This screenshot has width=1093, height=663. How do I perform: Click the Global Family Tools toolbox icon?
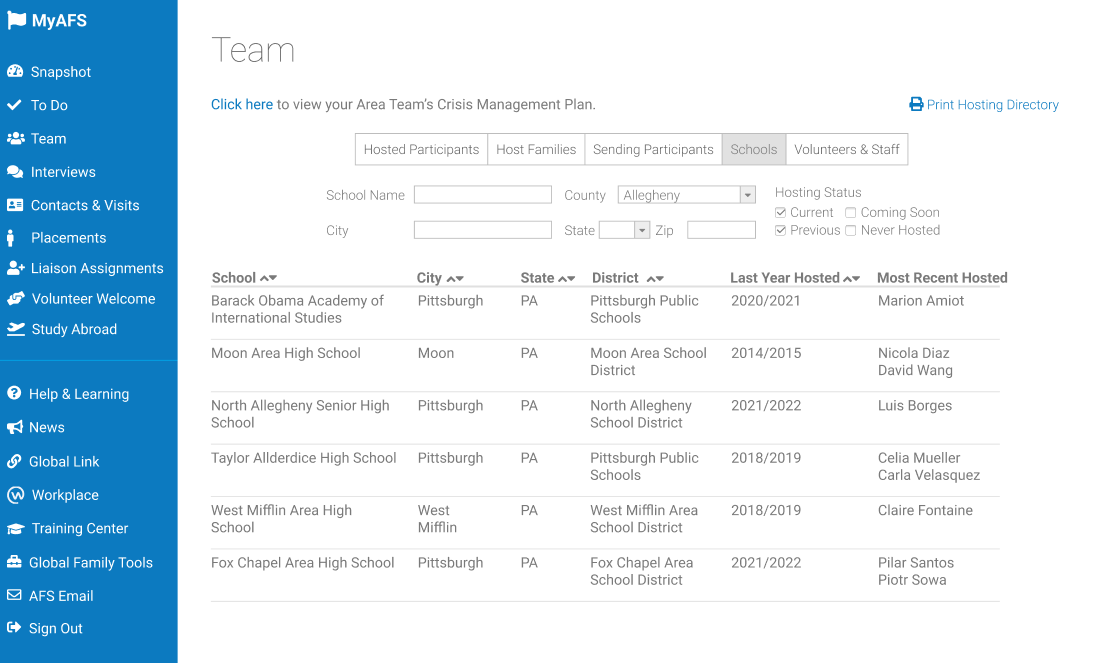[14, 562]
